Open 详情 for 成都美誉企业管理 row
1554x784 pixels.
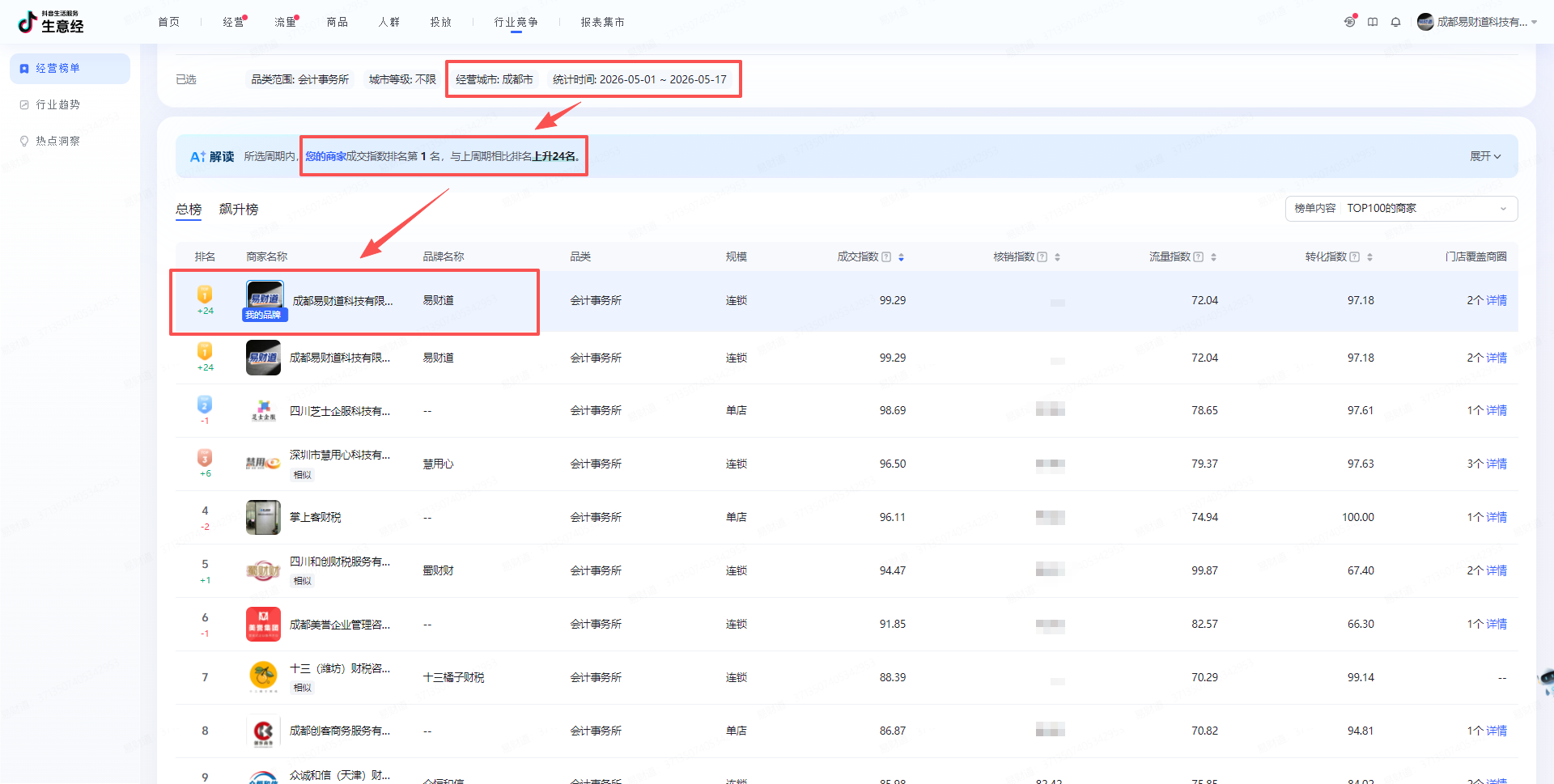[x=1497, y=625]
